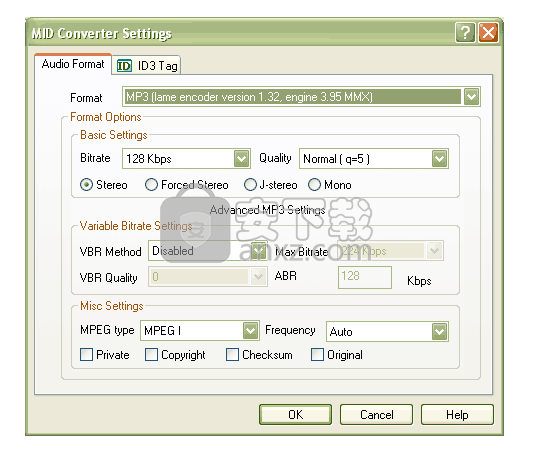Viewport: 536px width, 450px height.
Task: Open the Quality Normal (q=5) dropdown
Action: click(439, 159)
